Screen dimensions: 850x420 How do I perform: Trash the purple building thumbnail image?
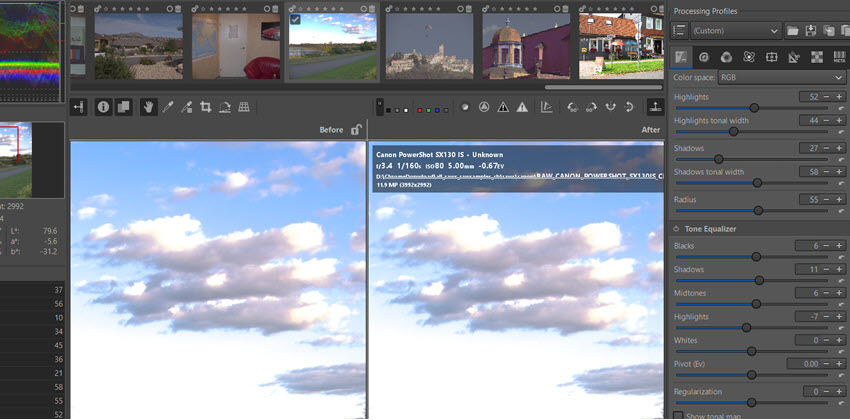565,8
